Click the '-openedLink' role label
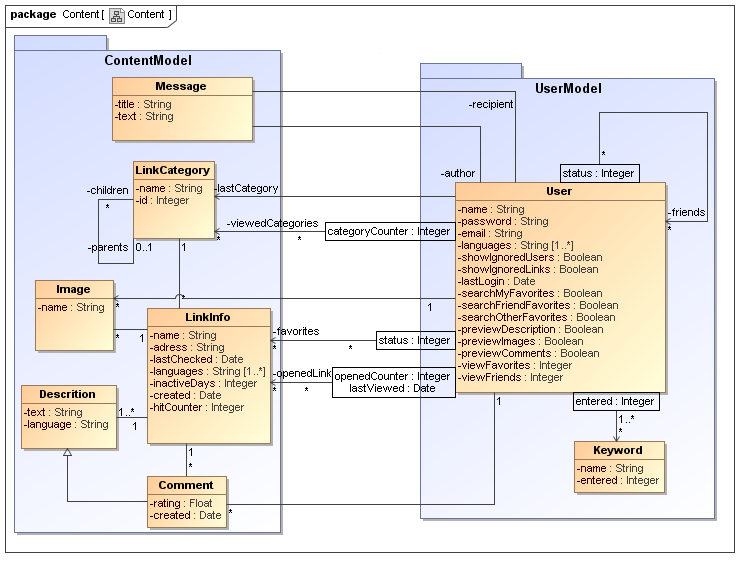Screen dimensions: 743x561 (x=302, y=373)
